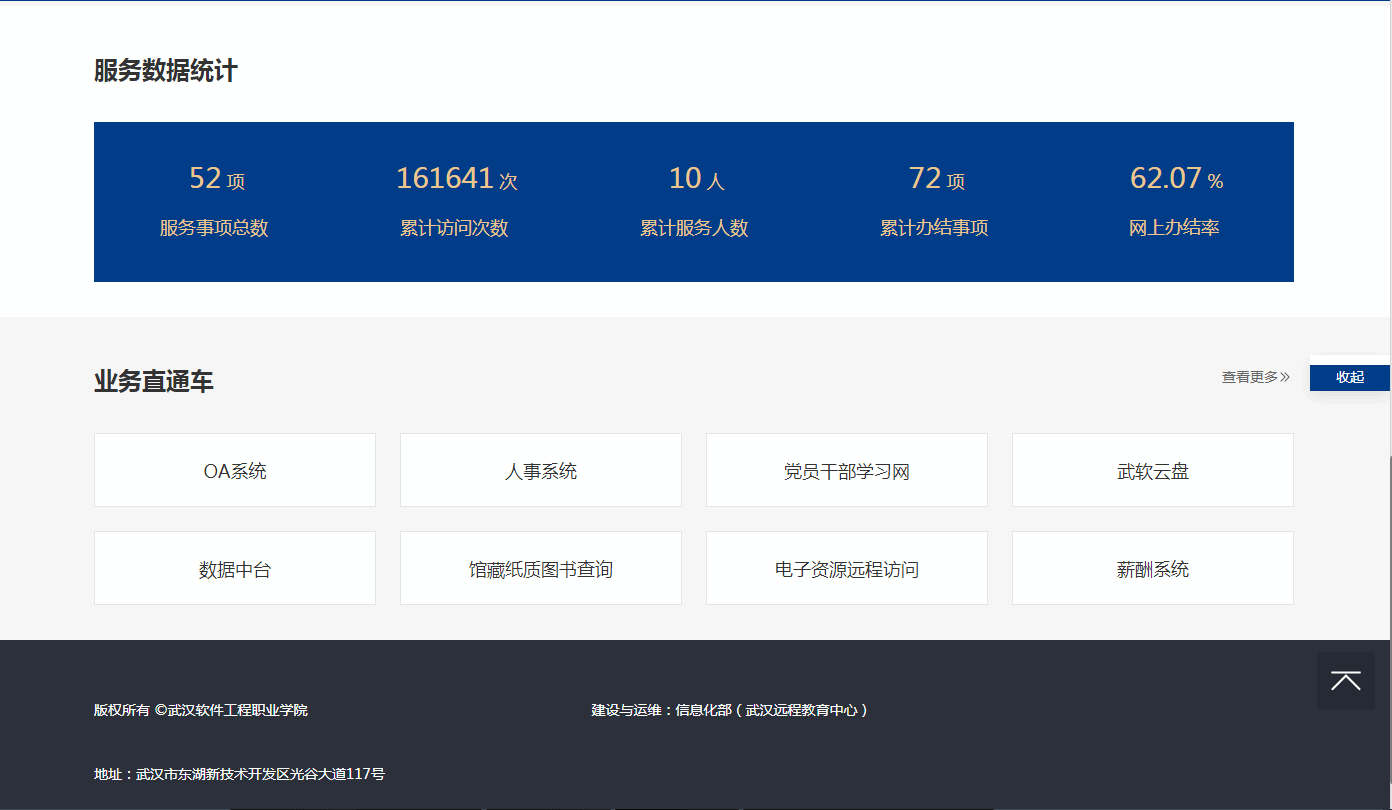This screenshot has height=810, width=1392.
Task: Click the back-to-top arrow icon
Action: [x=1345, y=681]
